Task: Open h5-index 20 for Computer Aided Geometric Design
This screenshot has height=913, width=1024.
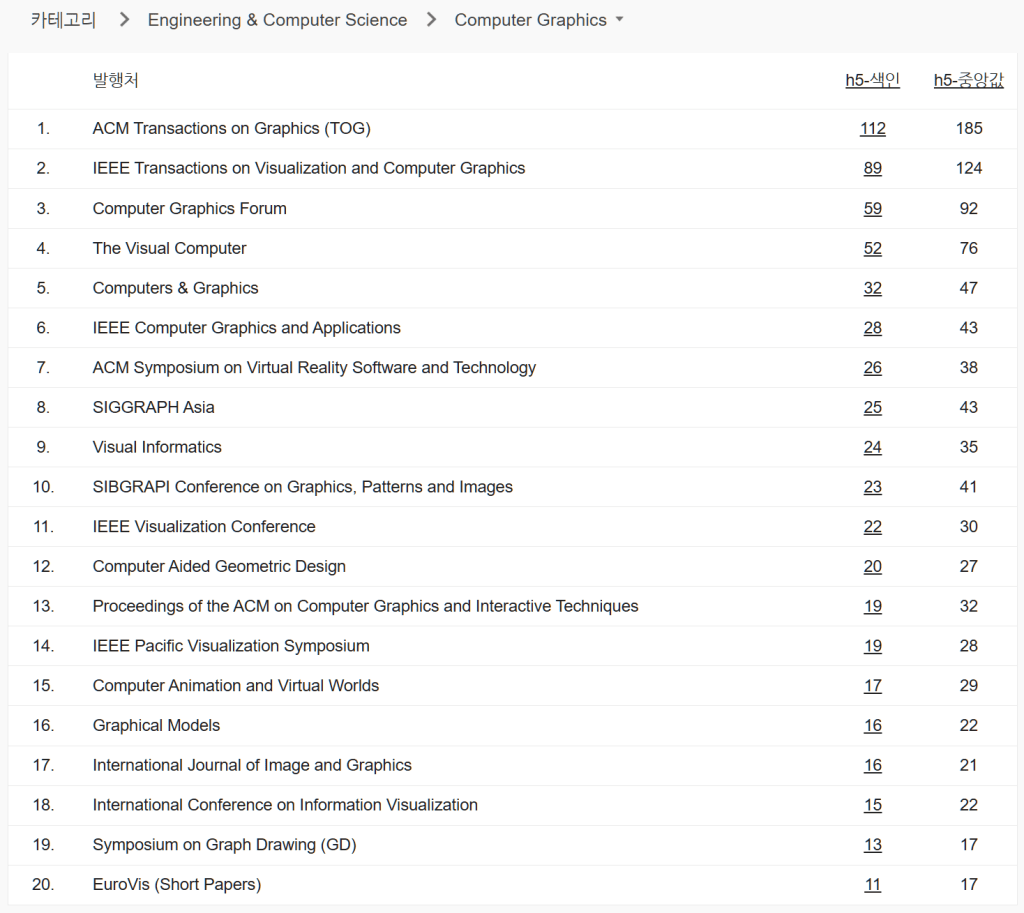Action: pos(872,566)
